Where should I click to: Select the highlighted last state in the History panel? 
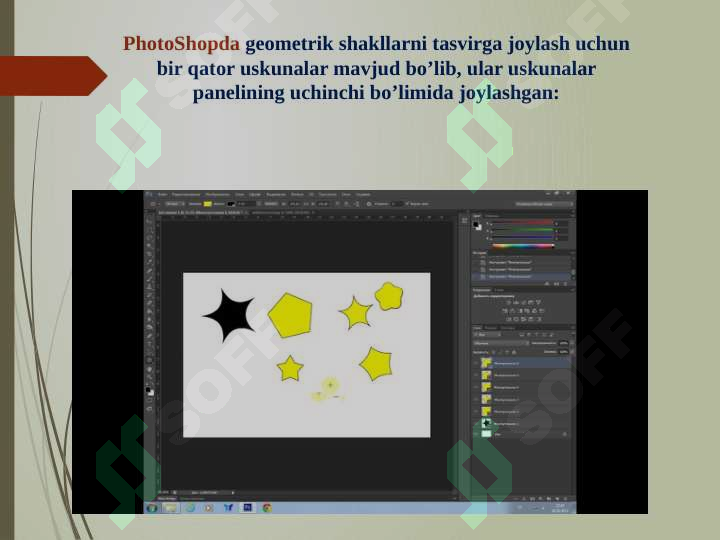click(522, 277)
